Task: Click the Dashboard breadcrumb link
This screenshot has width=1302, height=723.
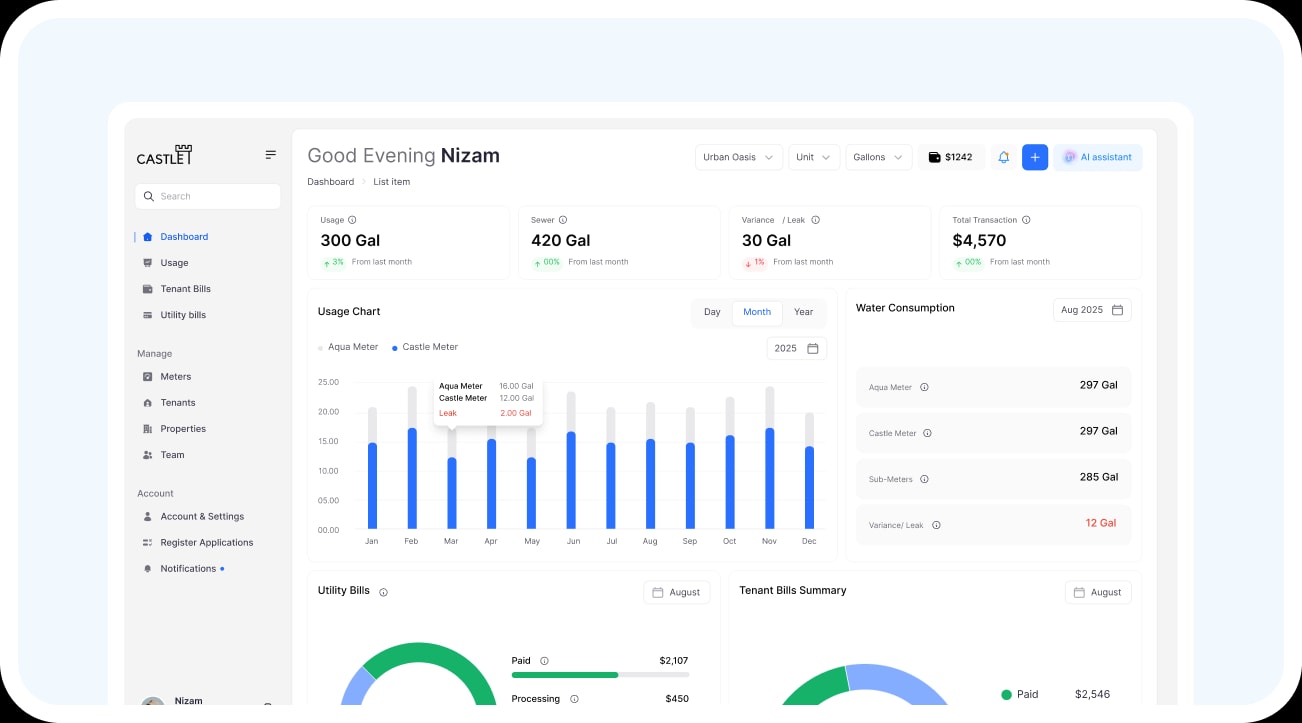Action: [x=331, y=182]
